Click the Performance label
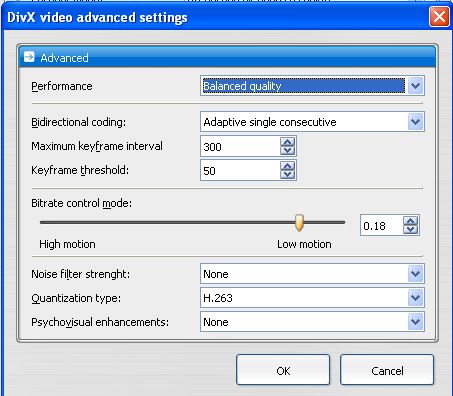This screenshot has height=396, width=453. pyautogui.click(x=62, y=86)
